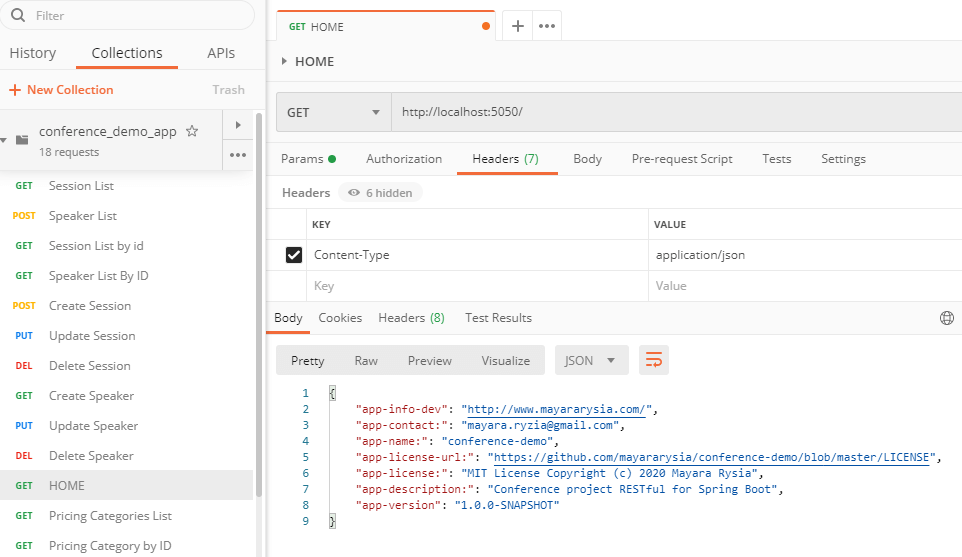Open the Pricing Categories List request
962x557 pixels.
[x=126, y=516]
